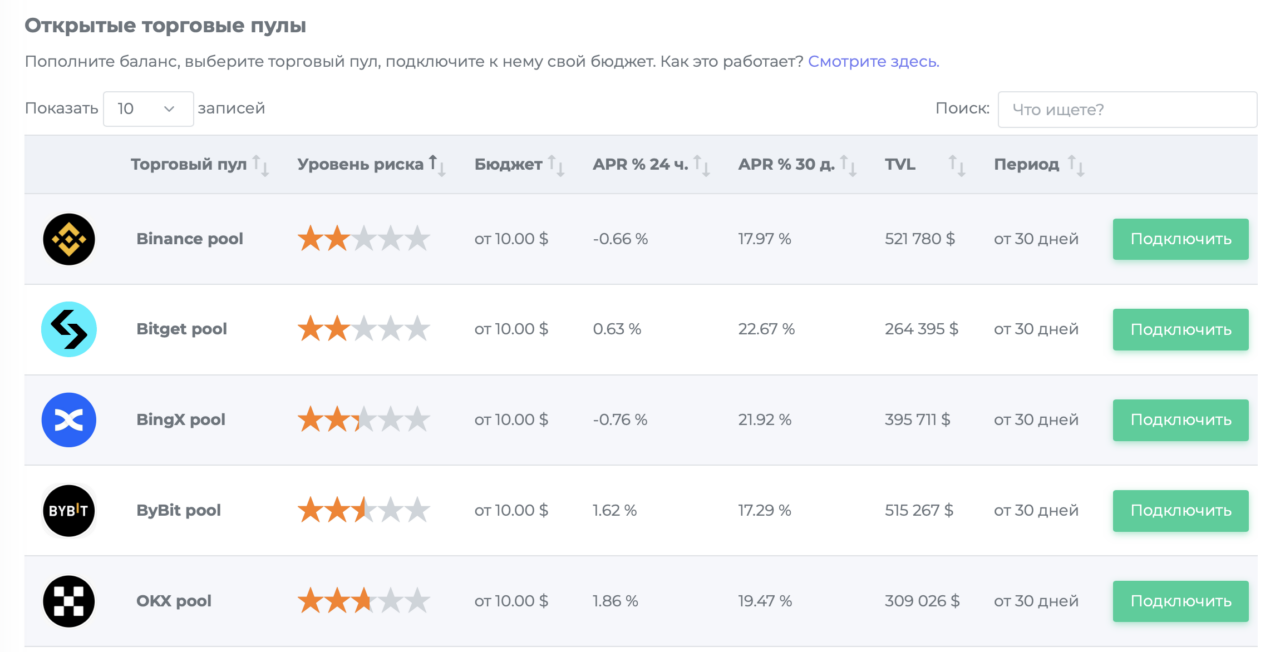Click the 395 711 $ TVL value
The width and height of the screenshot is (1280, 652).
pyautogui.click(x=918, y=420)
